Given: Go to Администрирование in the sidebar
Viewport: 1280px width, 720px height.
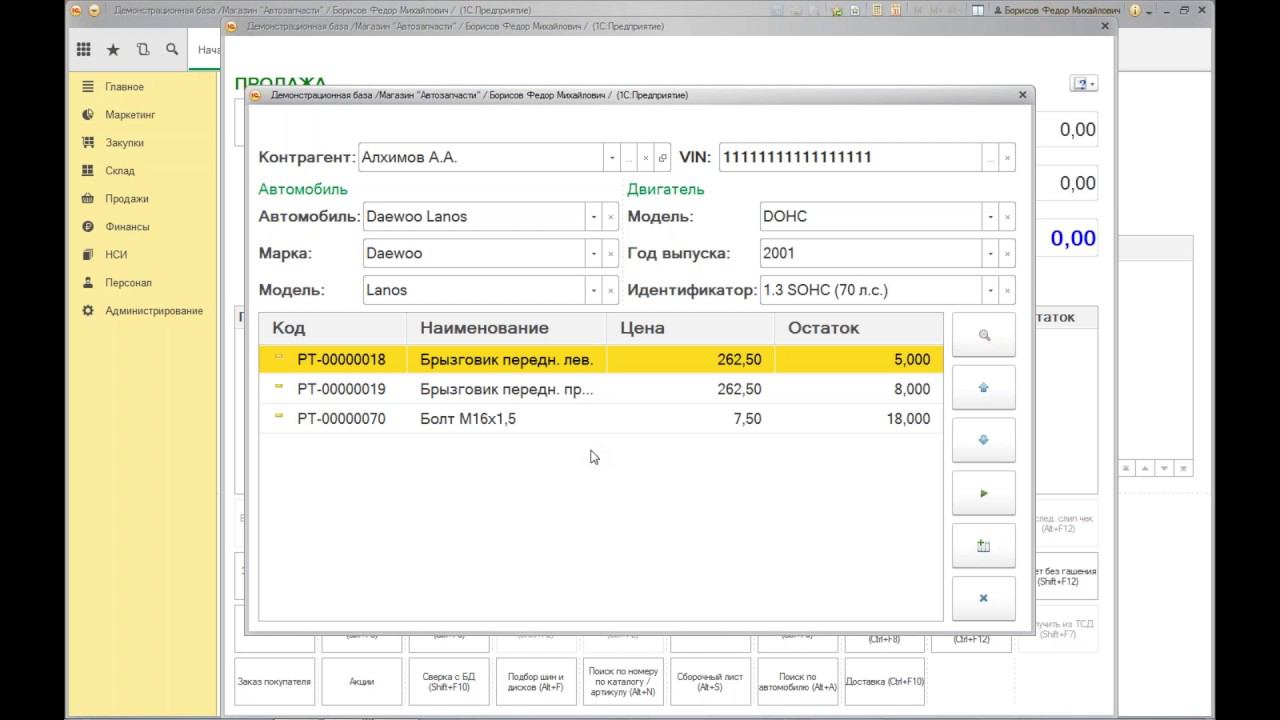Looking at the screenshot, I should (x=153, y=311).
